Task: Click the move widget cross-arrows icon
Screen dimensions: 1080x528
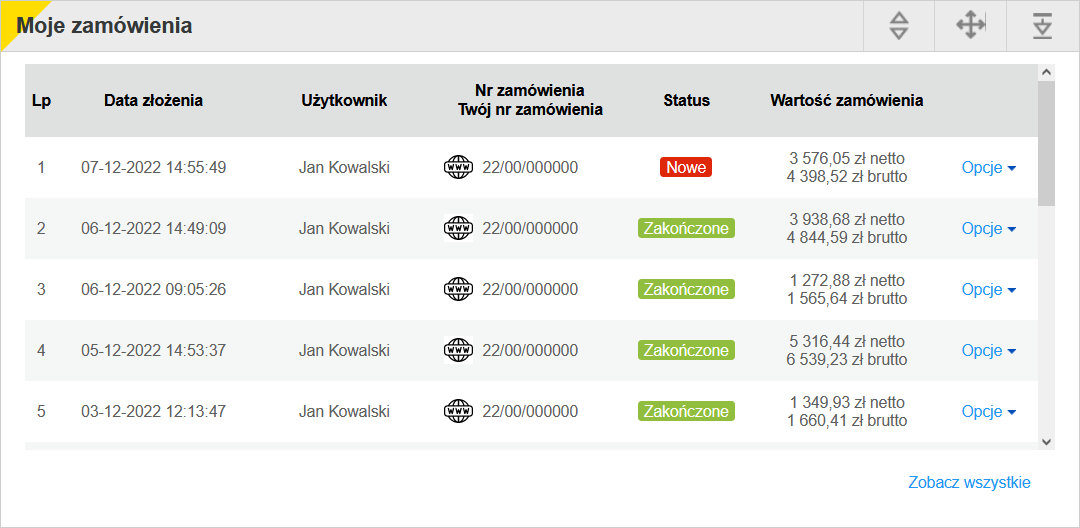Action: coord(970,25)
